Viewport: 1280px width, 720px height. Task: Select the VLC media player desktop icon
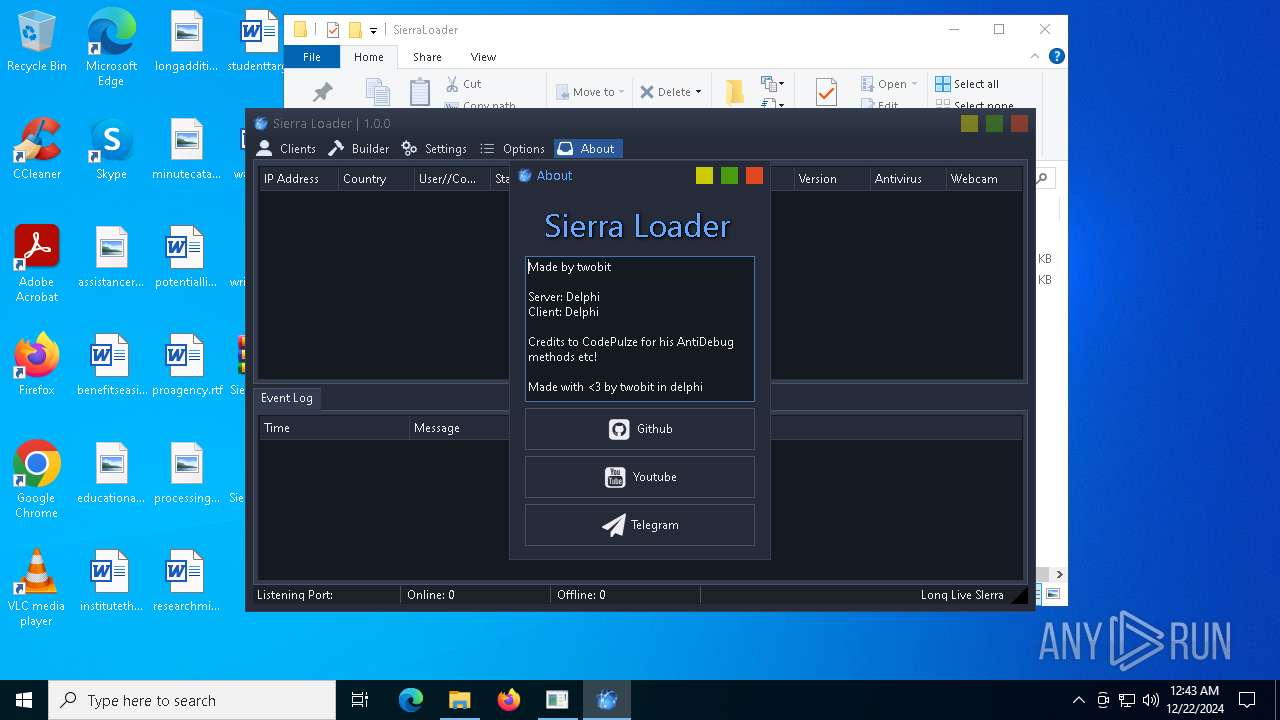(37, 588)
